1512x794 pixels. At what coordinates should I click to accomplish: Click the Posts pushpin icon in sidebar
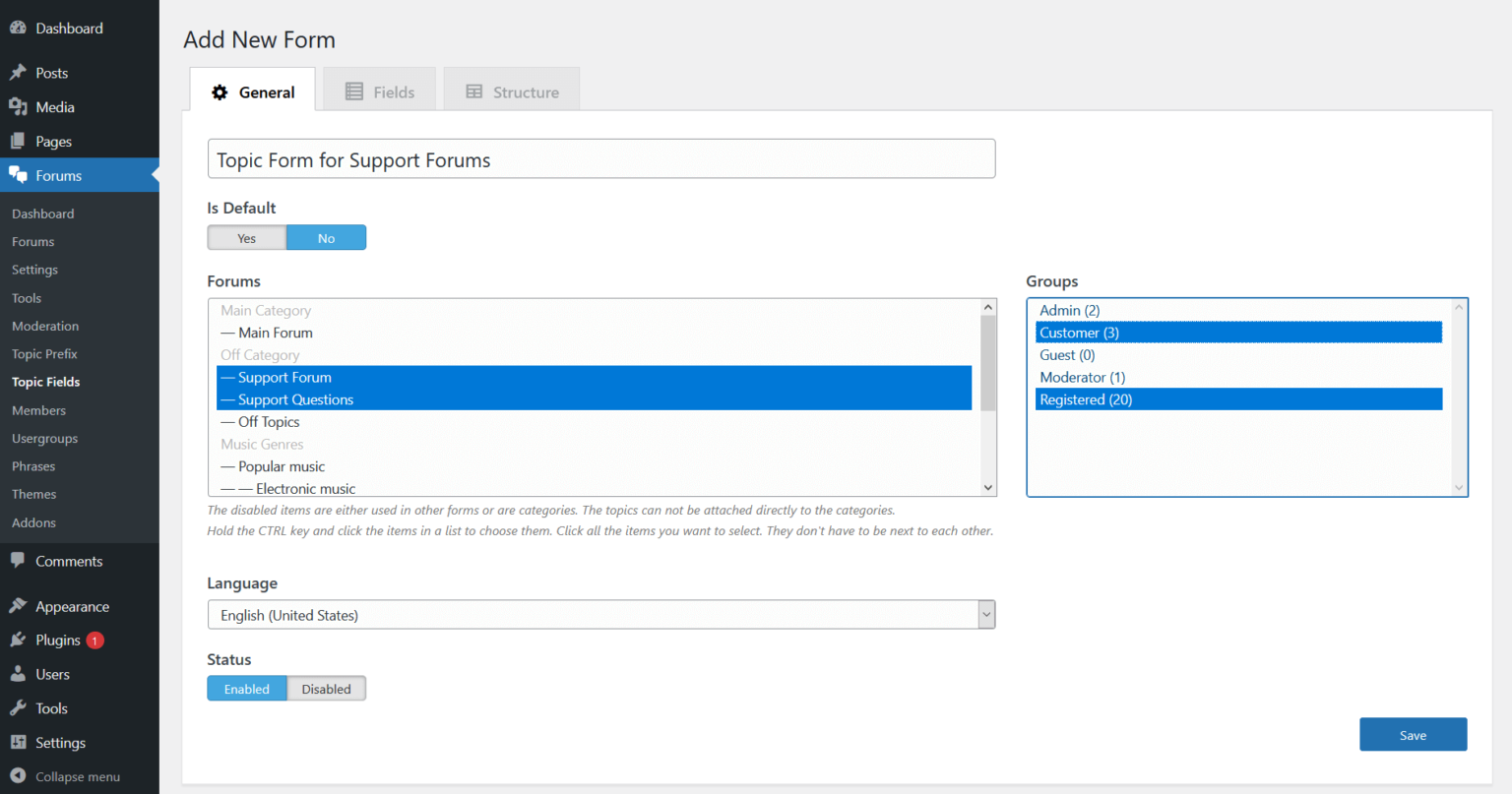pyautogui.click(x=18, y=73)
